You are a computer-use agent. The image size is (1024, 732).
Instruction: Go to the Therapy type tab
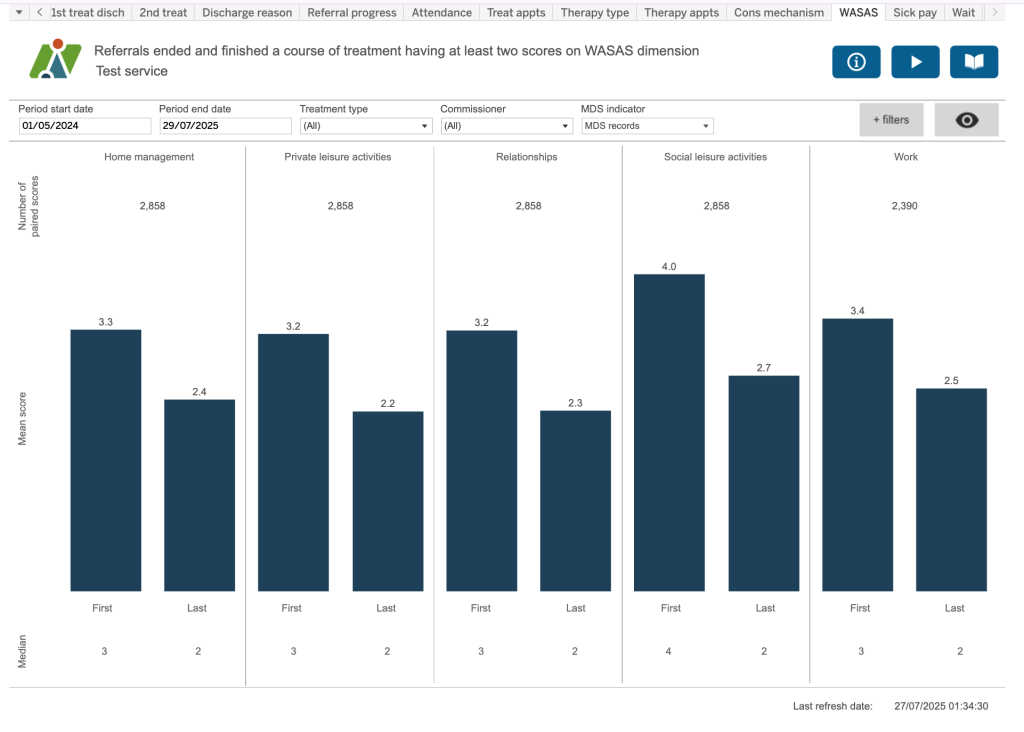[x=594, y=13]
